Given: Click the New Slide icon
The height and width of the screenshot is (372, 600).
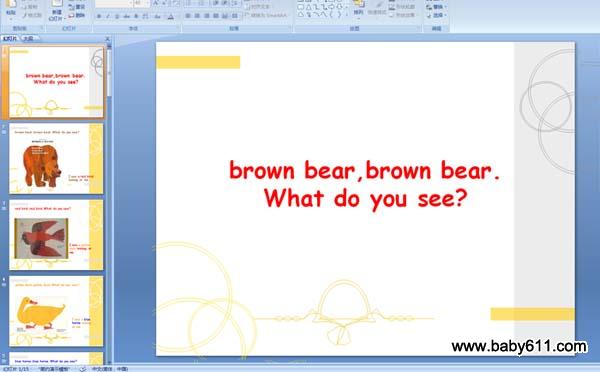Looking at the screenshot, I should point(57,4).
